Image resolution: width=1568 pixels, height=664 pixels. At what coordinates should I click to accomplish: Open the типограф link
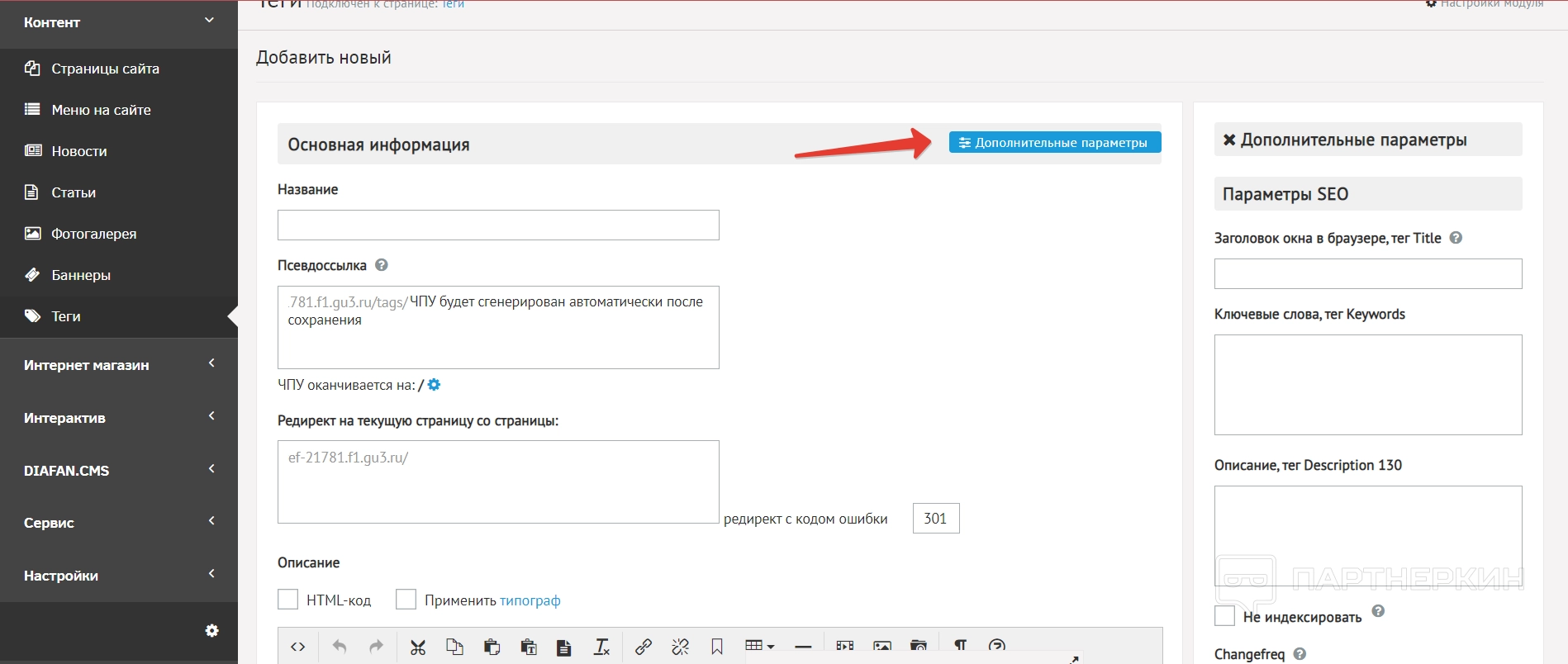530,600
